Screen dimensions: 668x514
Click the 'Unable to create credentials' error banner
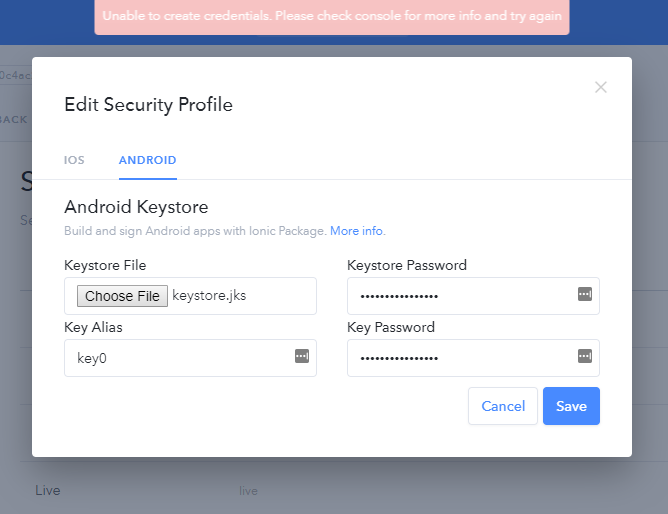click(x=332, y=17)
